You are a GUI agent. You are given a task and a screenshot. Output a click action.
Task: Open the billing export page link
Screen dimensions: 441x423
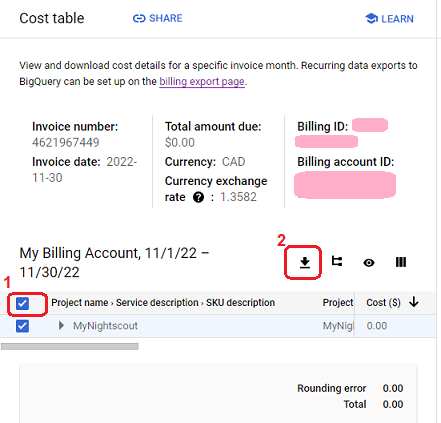tap(202, 81)
